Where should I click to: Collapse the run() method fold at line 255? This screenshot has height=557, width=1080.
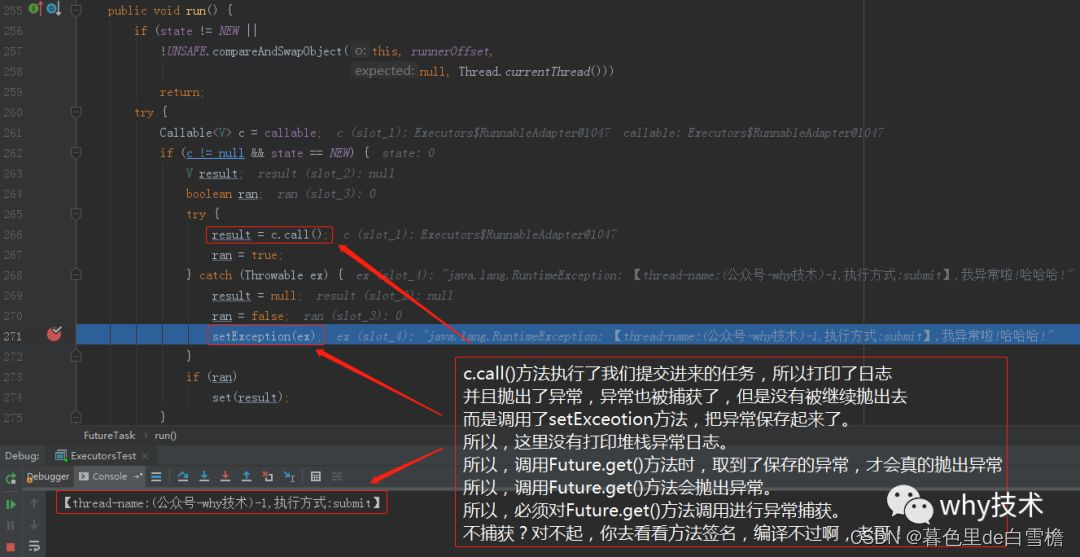pyautogui.click(x=76, y=10)
